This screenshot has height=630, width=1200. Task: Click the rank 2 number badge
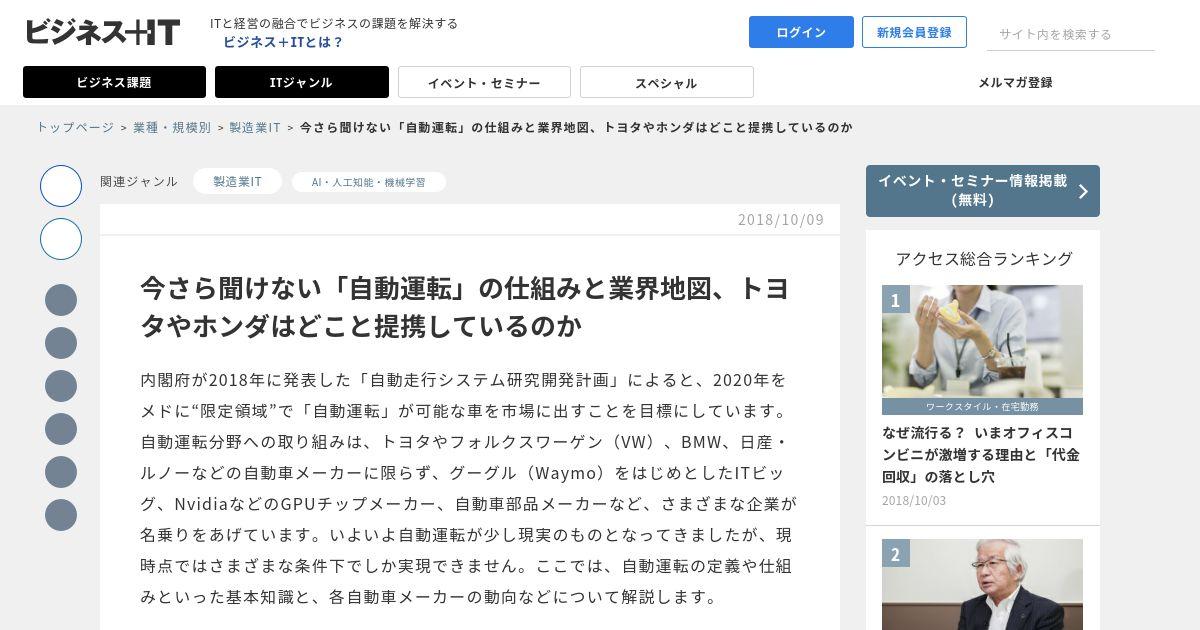click(x=895, y=554)
